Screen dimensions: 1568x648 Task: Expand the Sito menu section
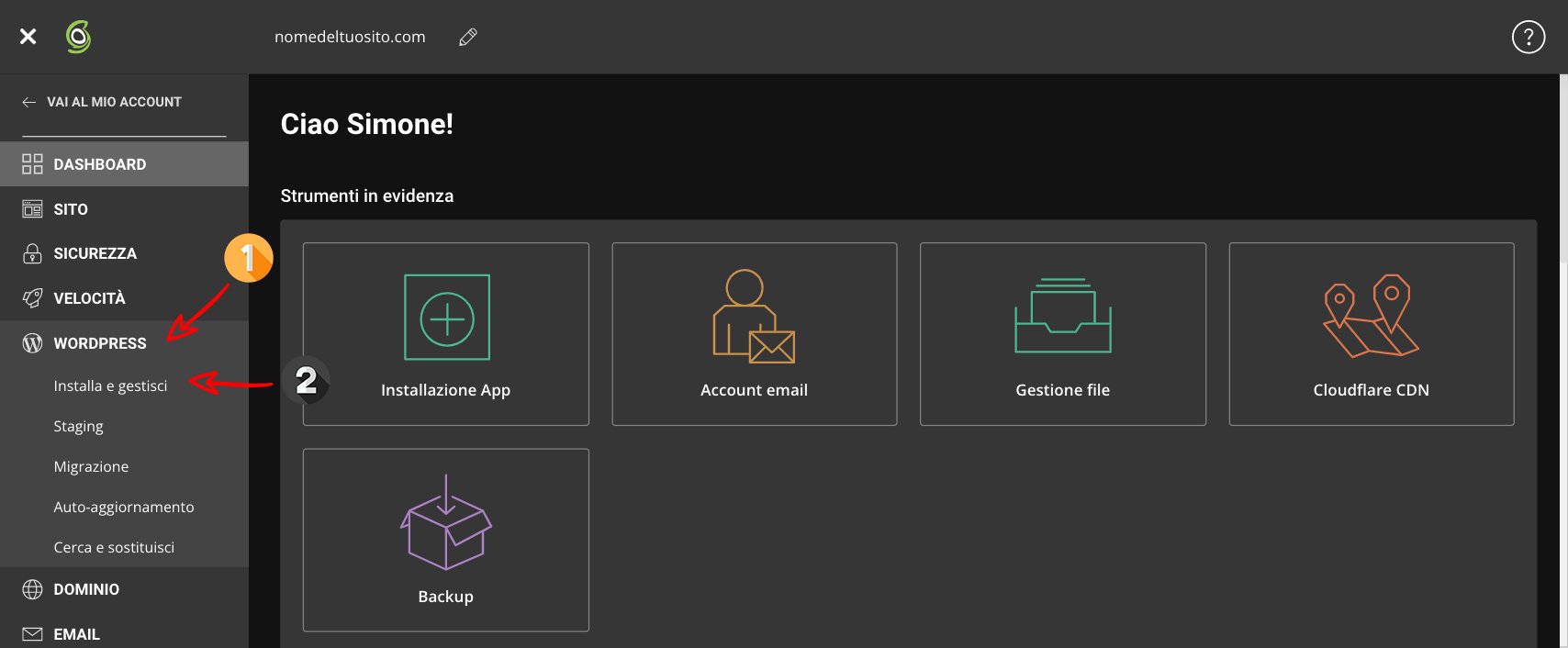click(124, 209)
